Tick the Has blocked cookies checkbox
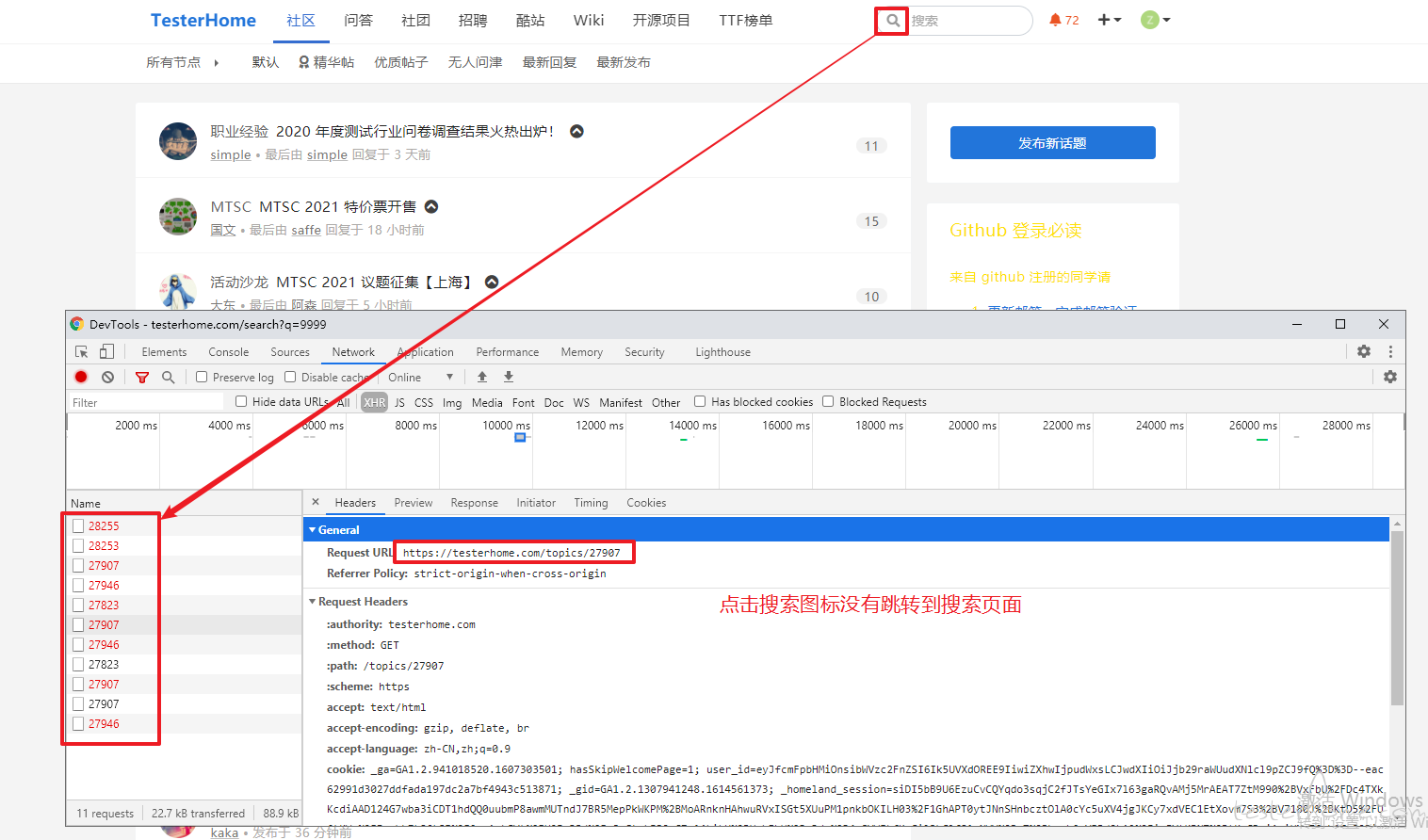 click(x=700, y=401)
